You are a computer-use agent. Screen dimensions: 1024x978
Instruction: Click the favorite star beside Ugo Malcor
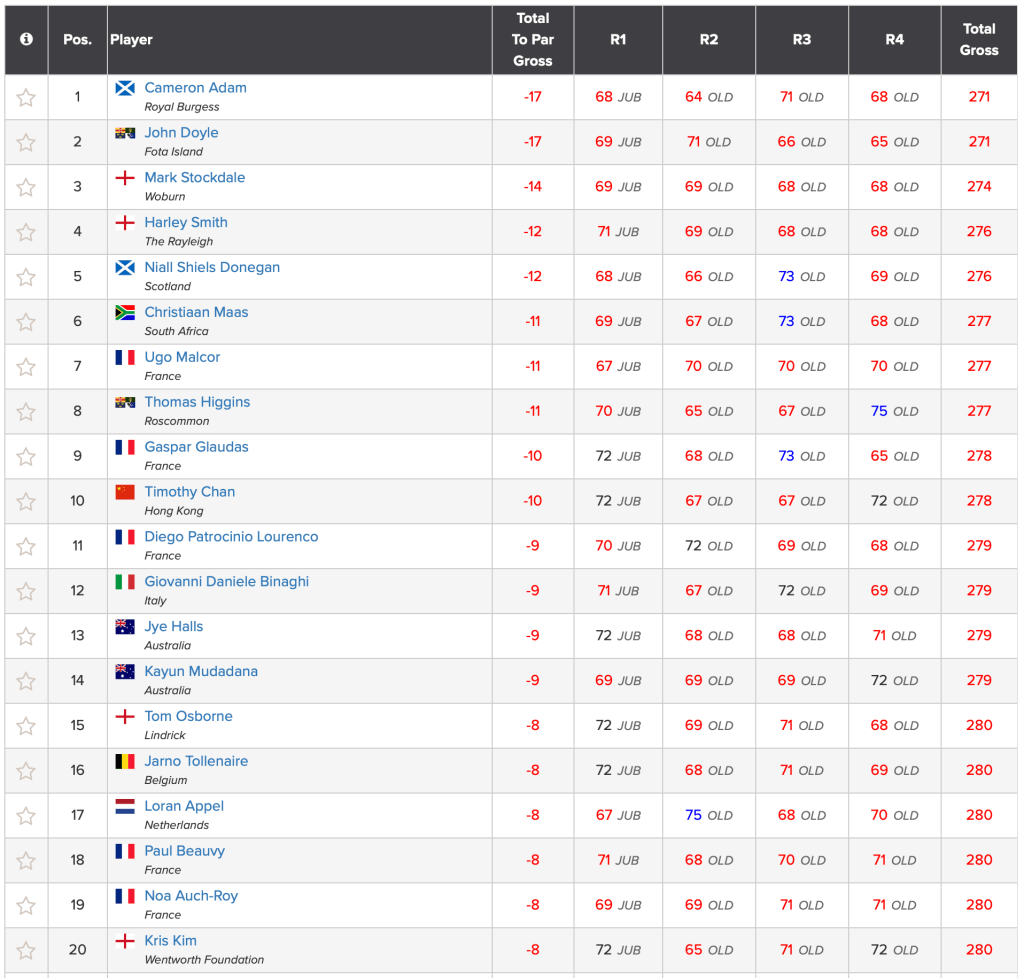[26, 367]
